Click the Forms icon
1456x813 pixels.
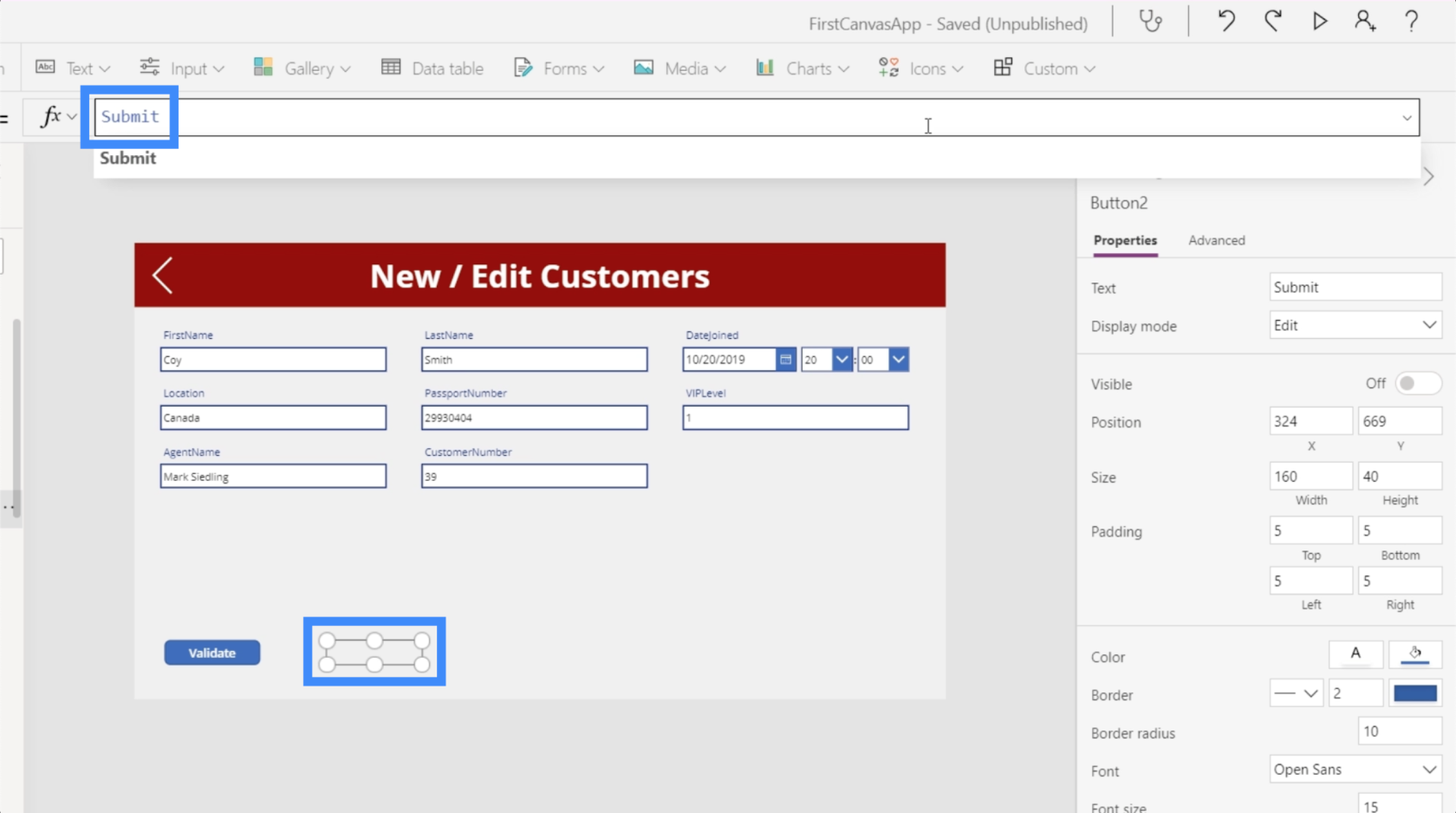pyautogui.click(x=523, y=68)
